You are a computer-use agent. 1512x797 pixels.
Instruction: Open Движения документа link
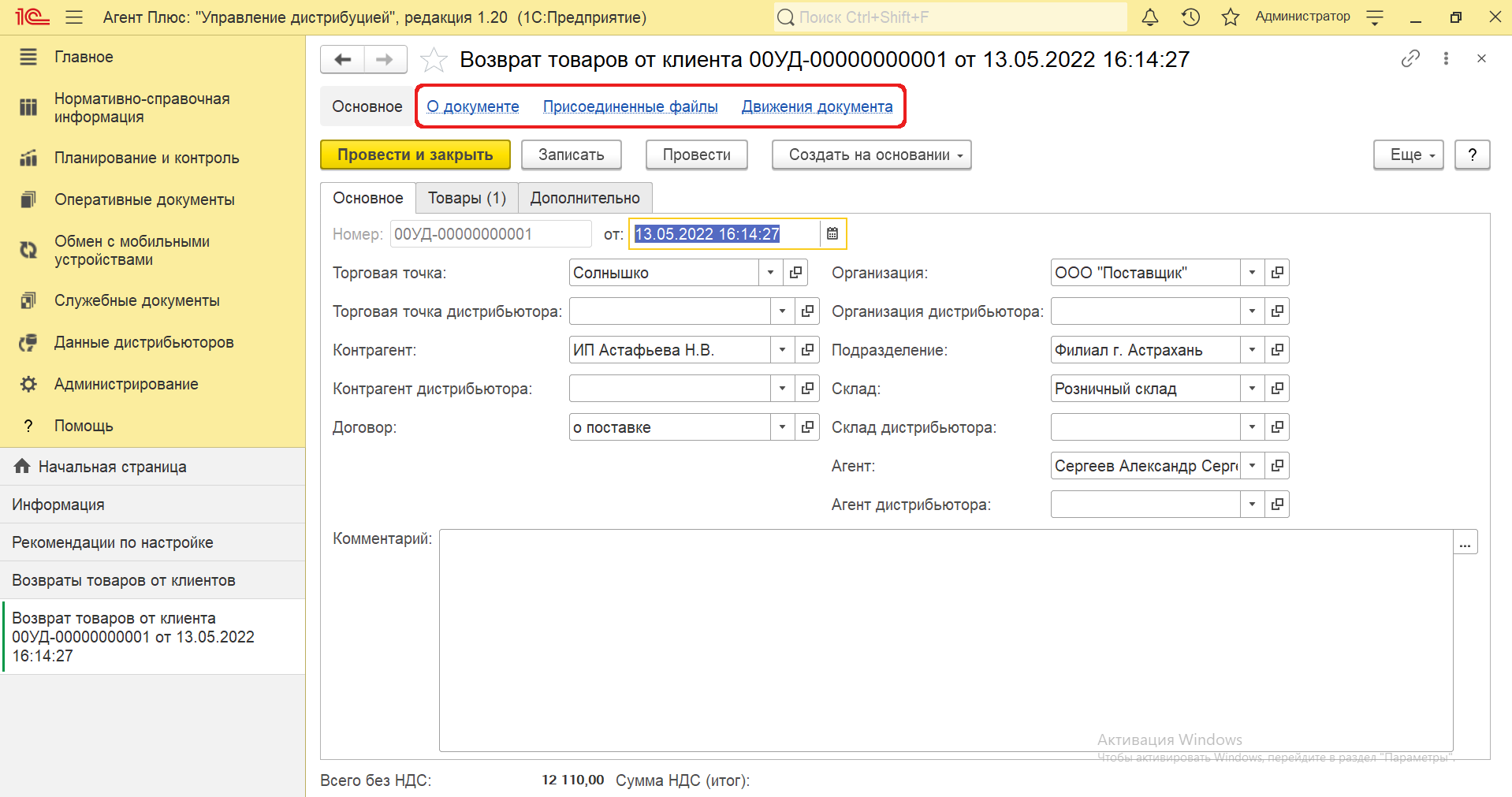click(x=817, y=106)
